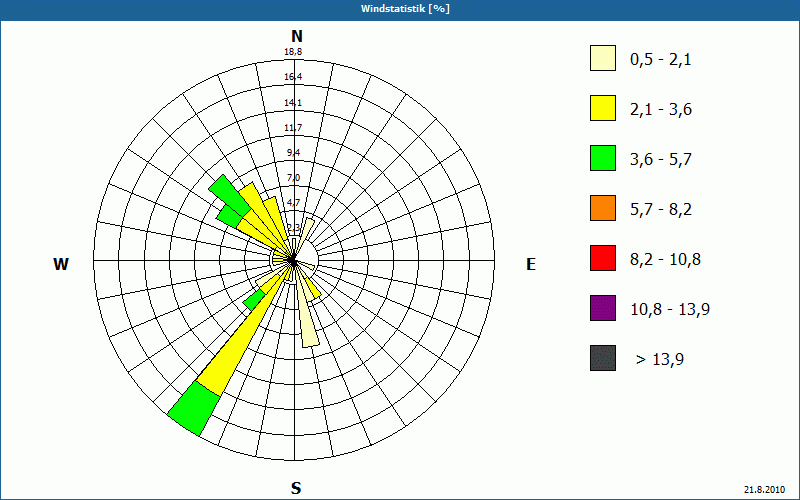
Task: Click the purple 10,8 - 13,9 legend swatch
Action: coord(603,308)
